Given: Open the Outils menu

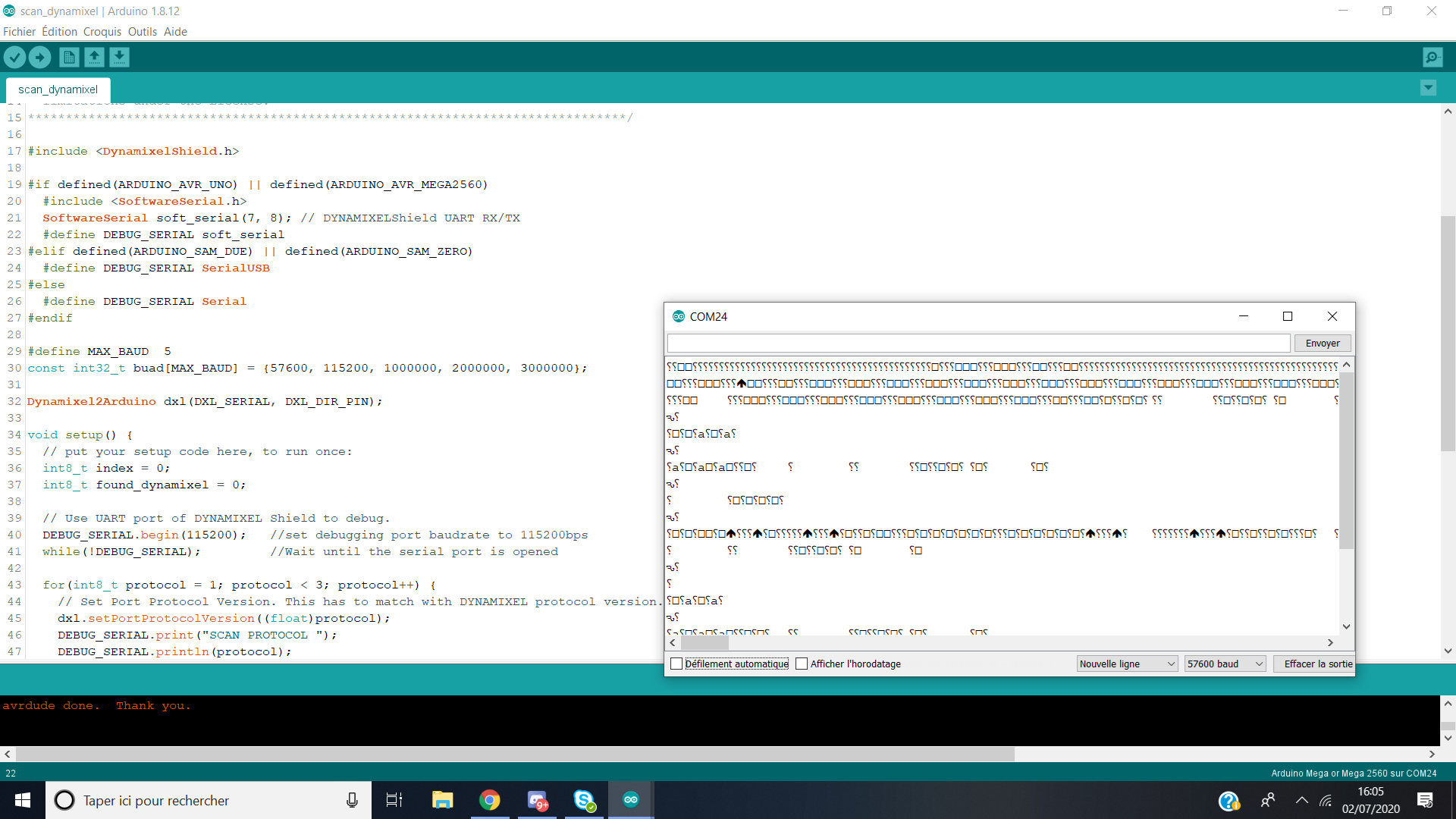Looking at the screenshot, I should tap(143, 32).
